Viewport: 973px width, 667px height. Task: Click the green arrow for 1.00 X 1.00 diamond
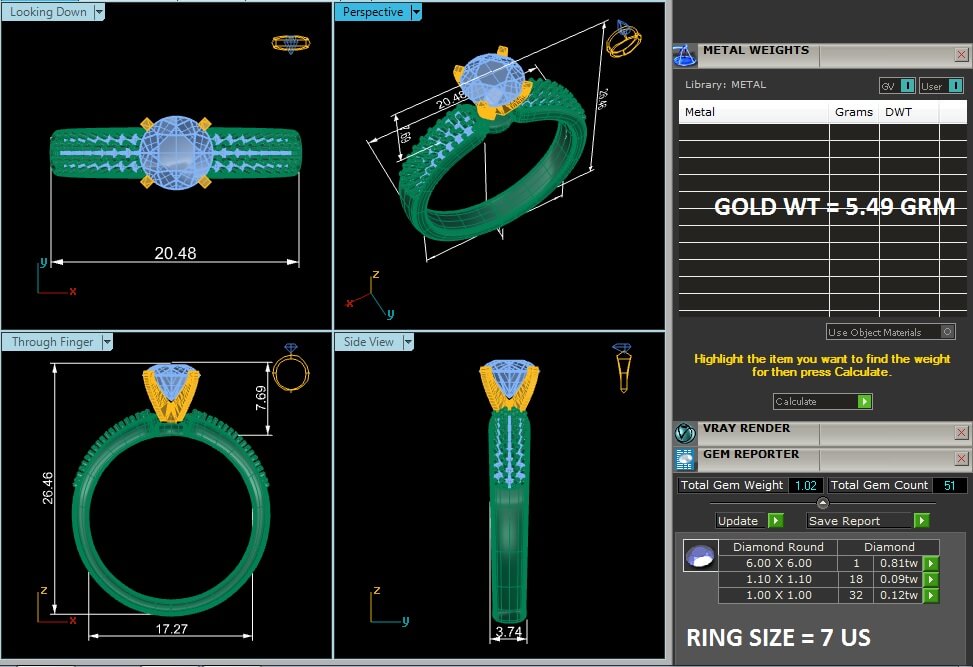(931, 596)
